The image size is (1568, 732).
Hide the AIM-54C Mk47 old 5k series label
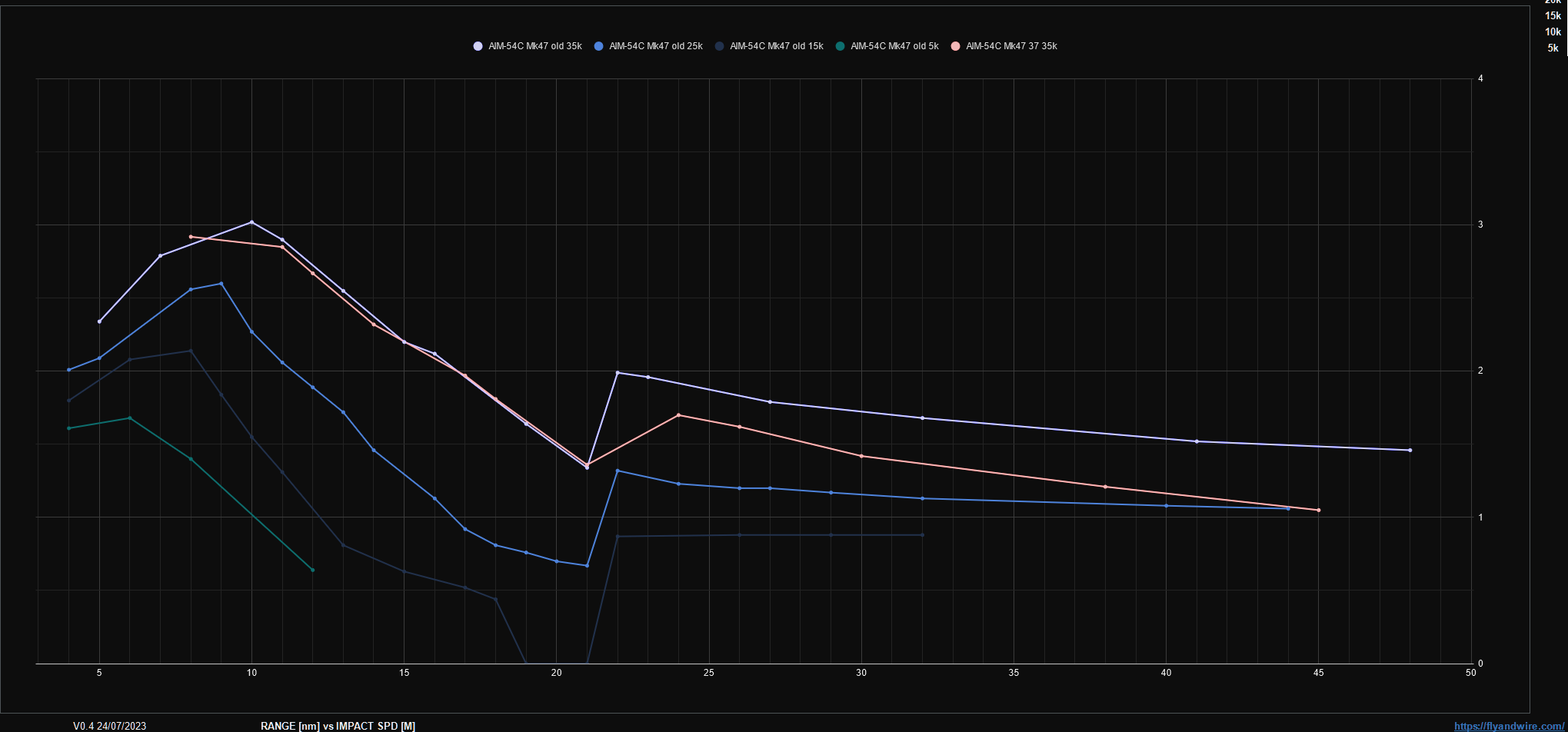tap(894, 46)
